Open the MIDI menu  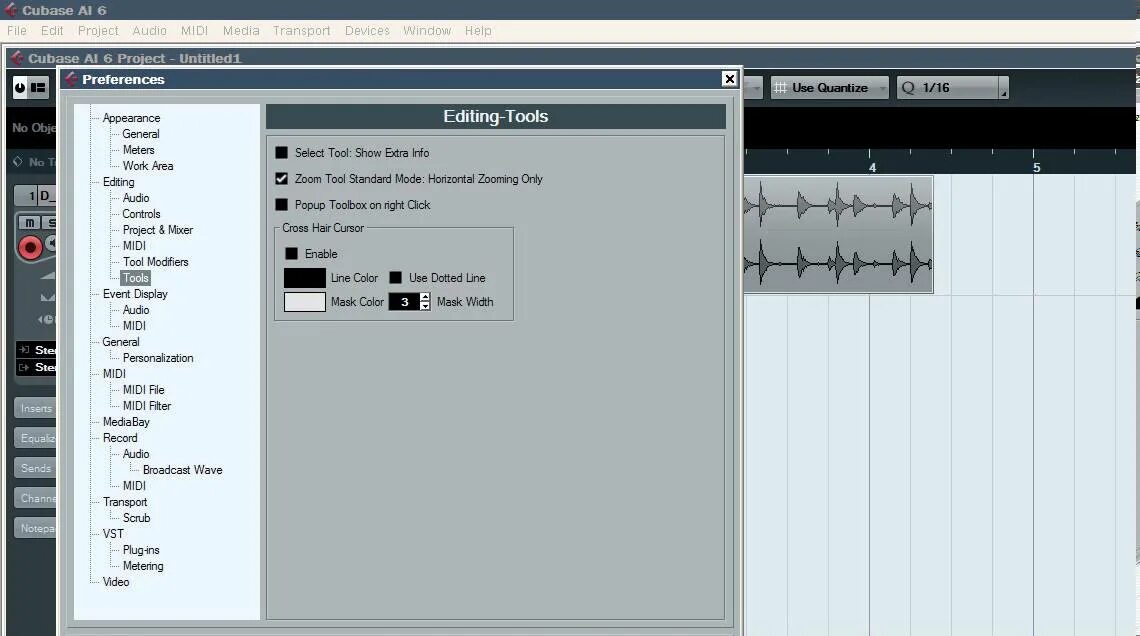tap(194, 31)
